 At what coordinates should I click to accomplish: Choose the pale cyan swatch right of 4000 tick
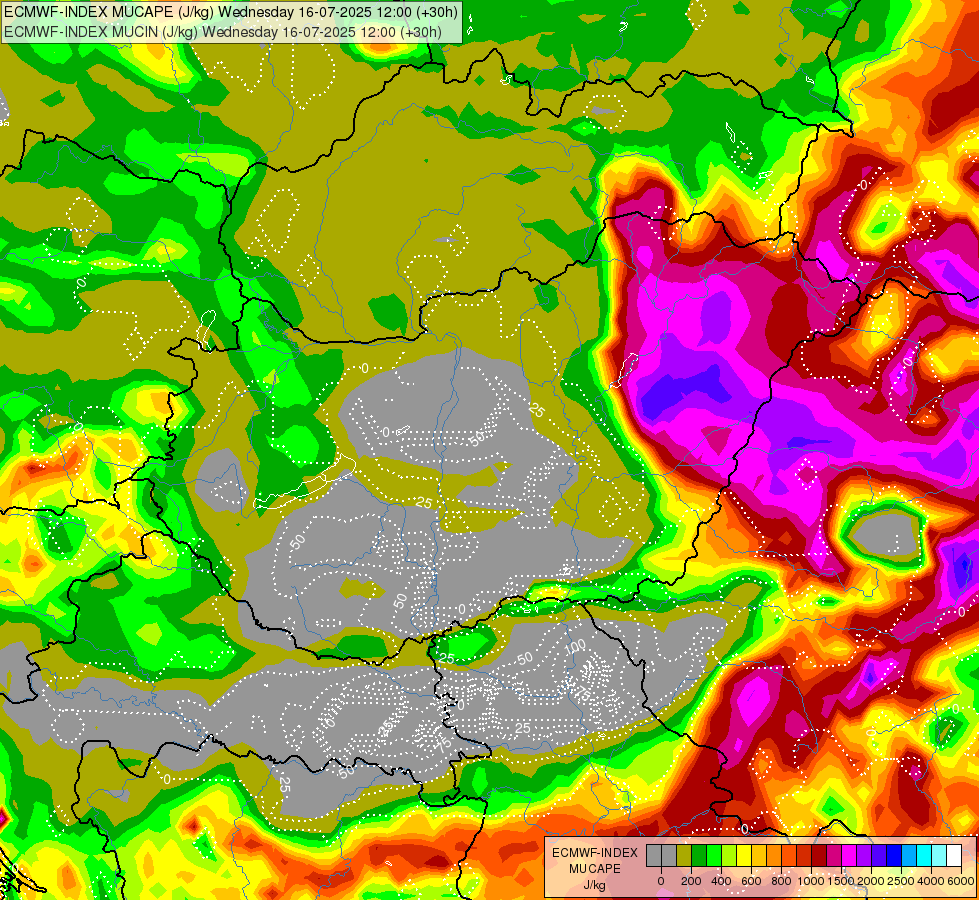(940, 855)
